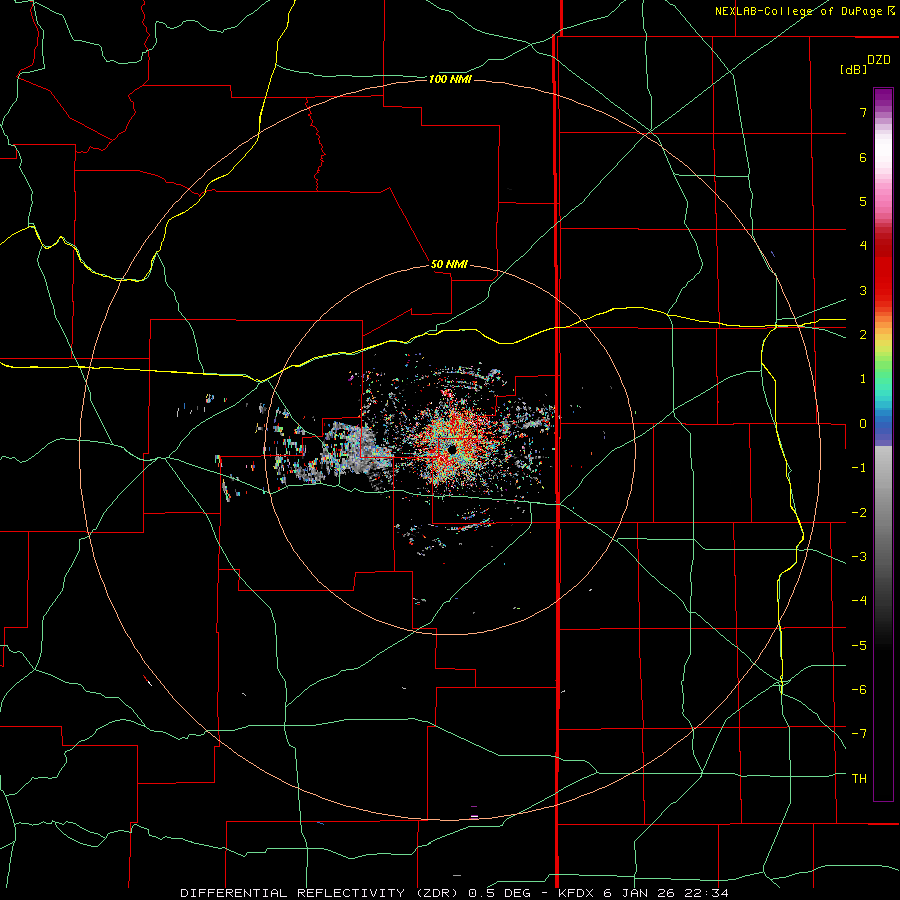Click the 6 JAN 26 date in caption
Image resolution: width=900 pixels, height=900 pixels.
point(638,893)
